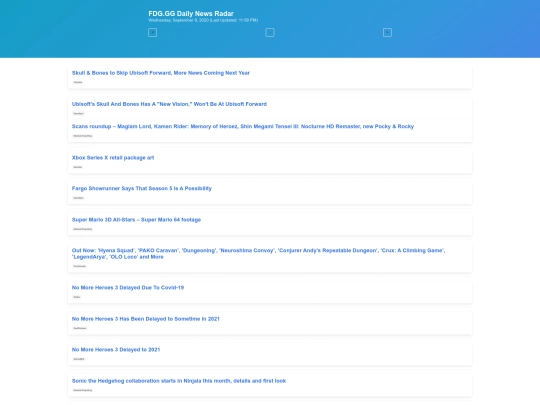Image resolution: width=540 pixels, height=405 pixels.
Task: Open the Scans roundup Maglam Lord headline
Action: (x=243, y=126)
